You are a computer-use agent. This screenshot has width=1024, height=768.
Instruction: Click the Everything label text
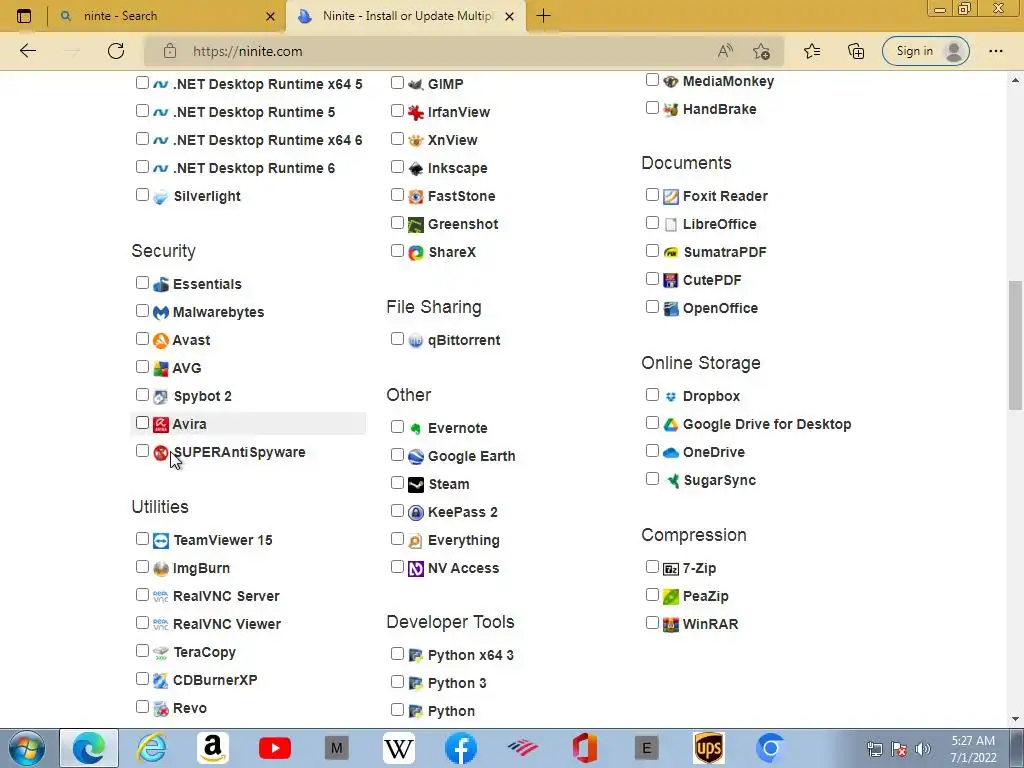[x=464, y=541]
